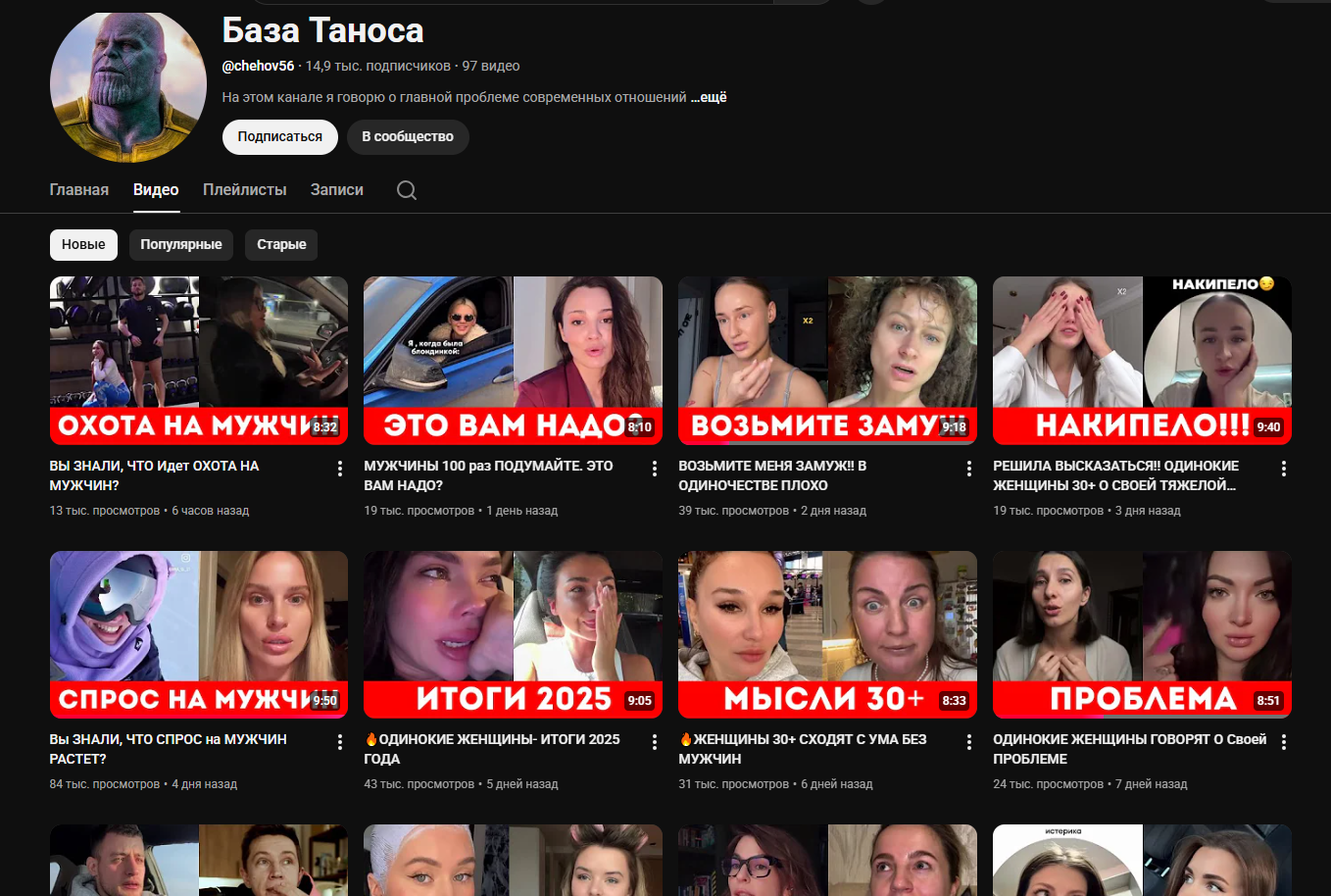The width and height of the screenshot is (1331, 896).
Task: Select the Видео tab
Action: coord(156,190)
